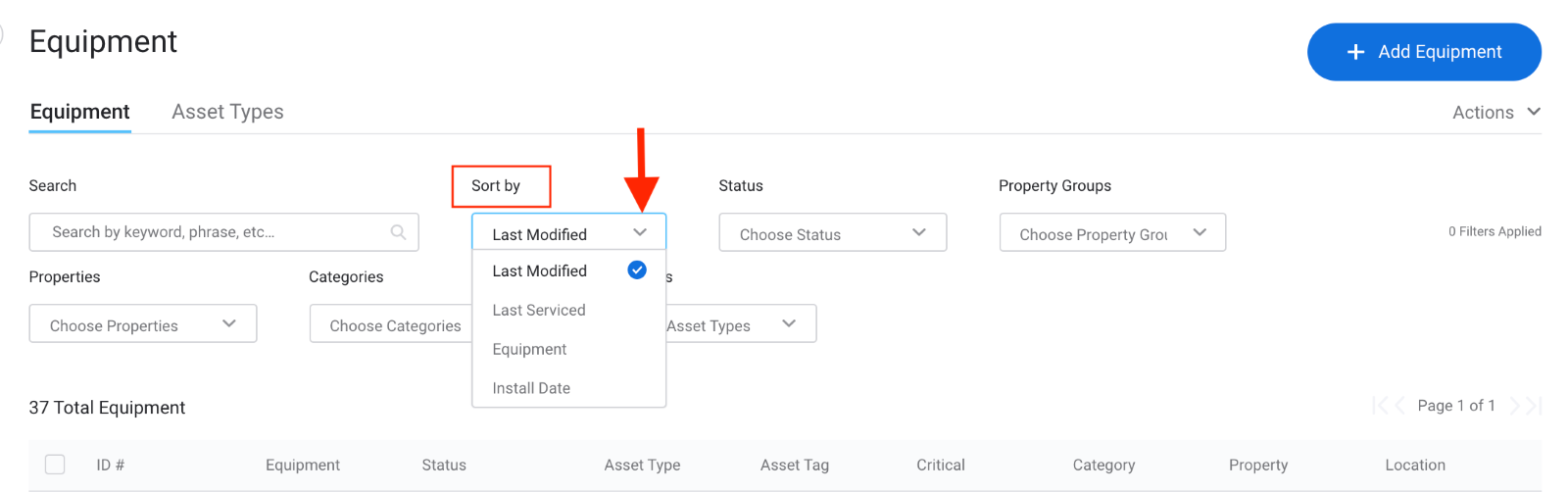
Task: Click the plus icon on Add Equipment
Action: tap(1355, 52)
